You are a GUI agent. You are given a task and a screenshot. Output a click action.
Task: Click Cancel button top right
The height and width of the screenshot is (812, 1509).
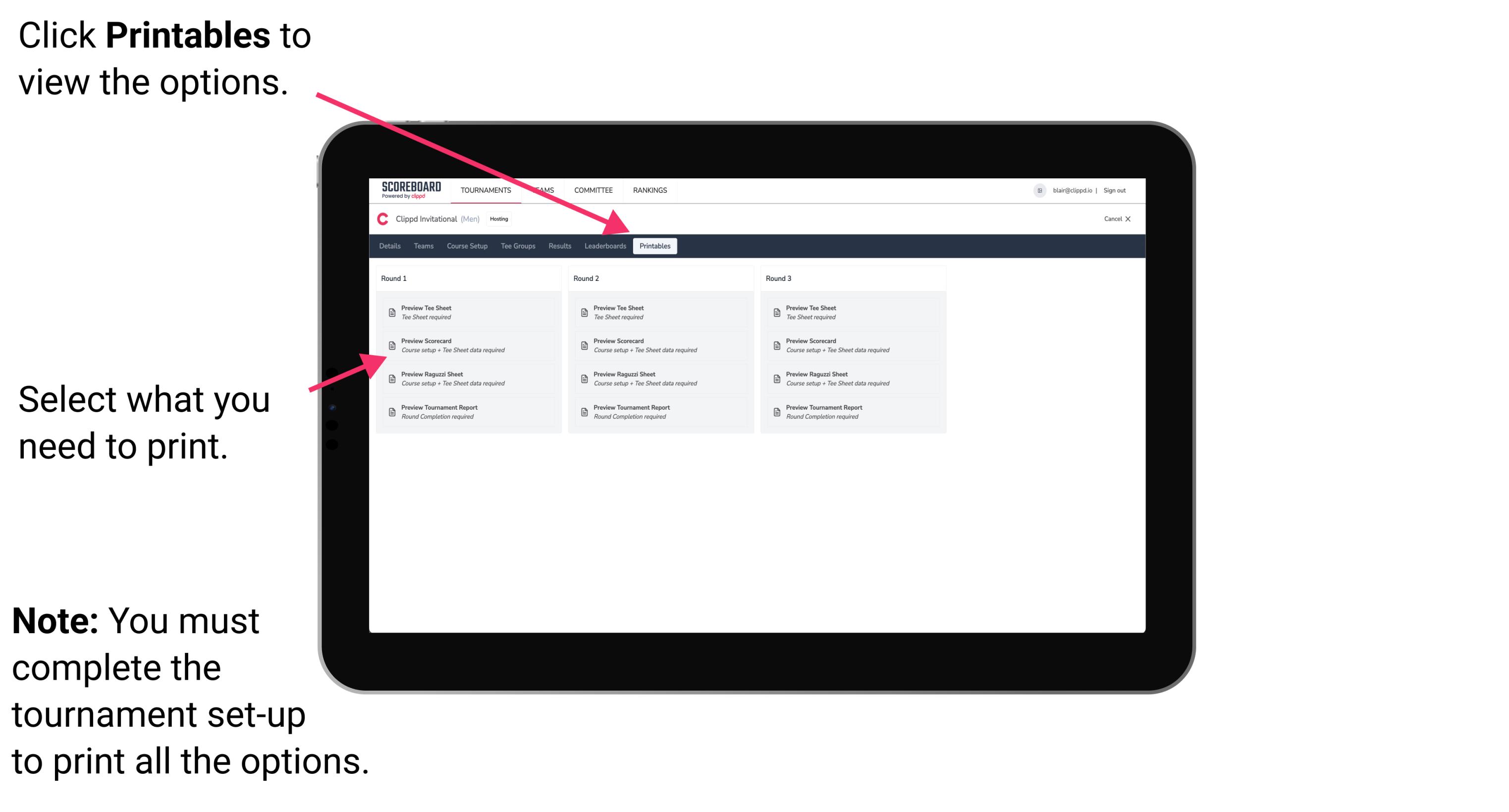(1112, 220)
